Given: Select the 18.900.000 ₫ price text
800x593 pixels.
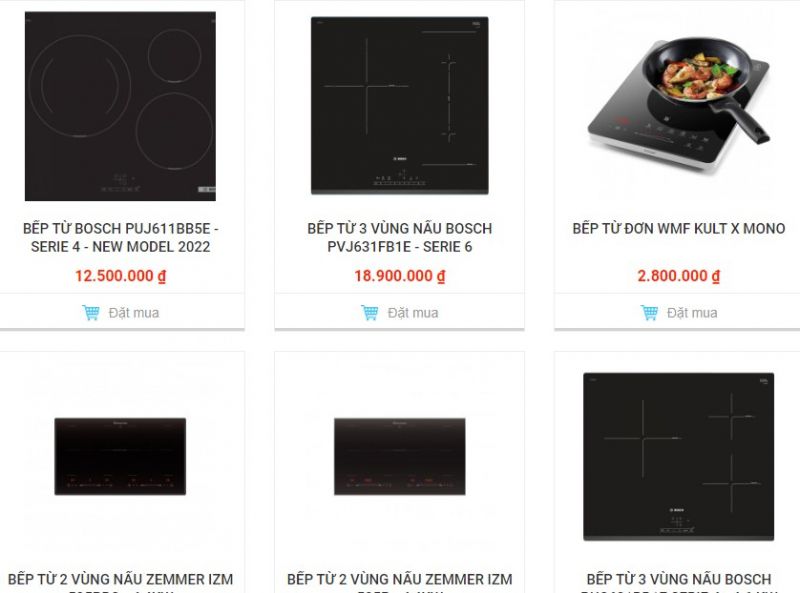Looking at the screenshot, I should tap(399, 276).
